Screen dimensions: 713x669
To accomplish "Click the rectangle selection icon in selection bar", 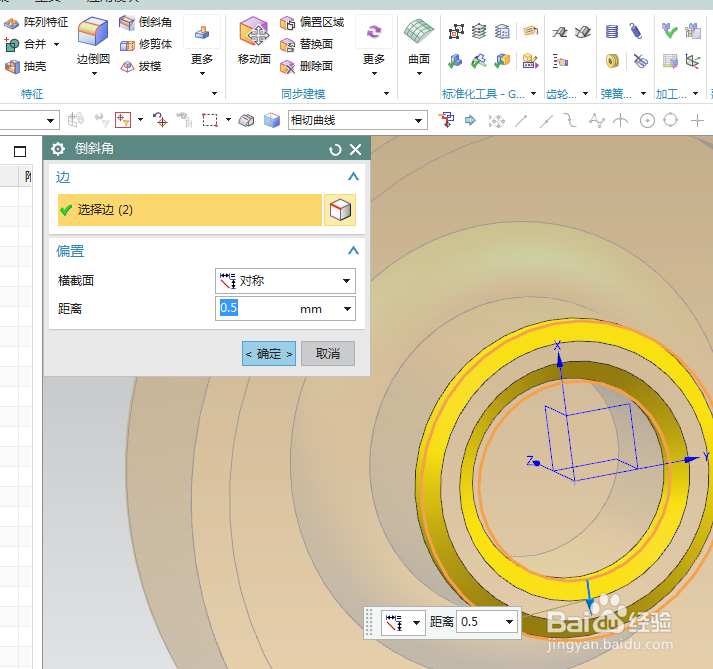I will pyautogui.click(x=210, y=121).
